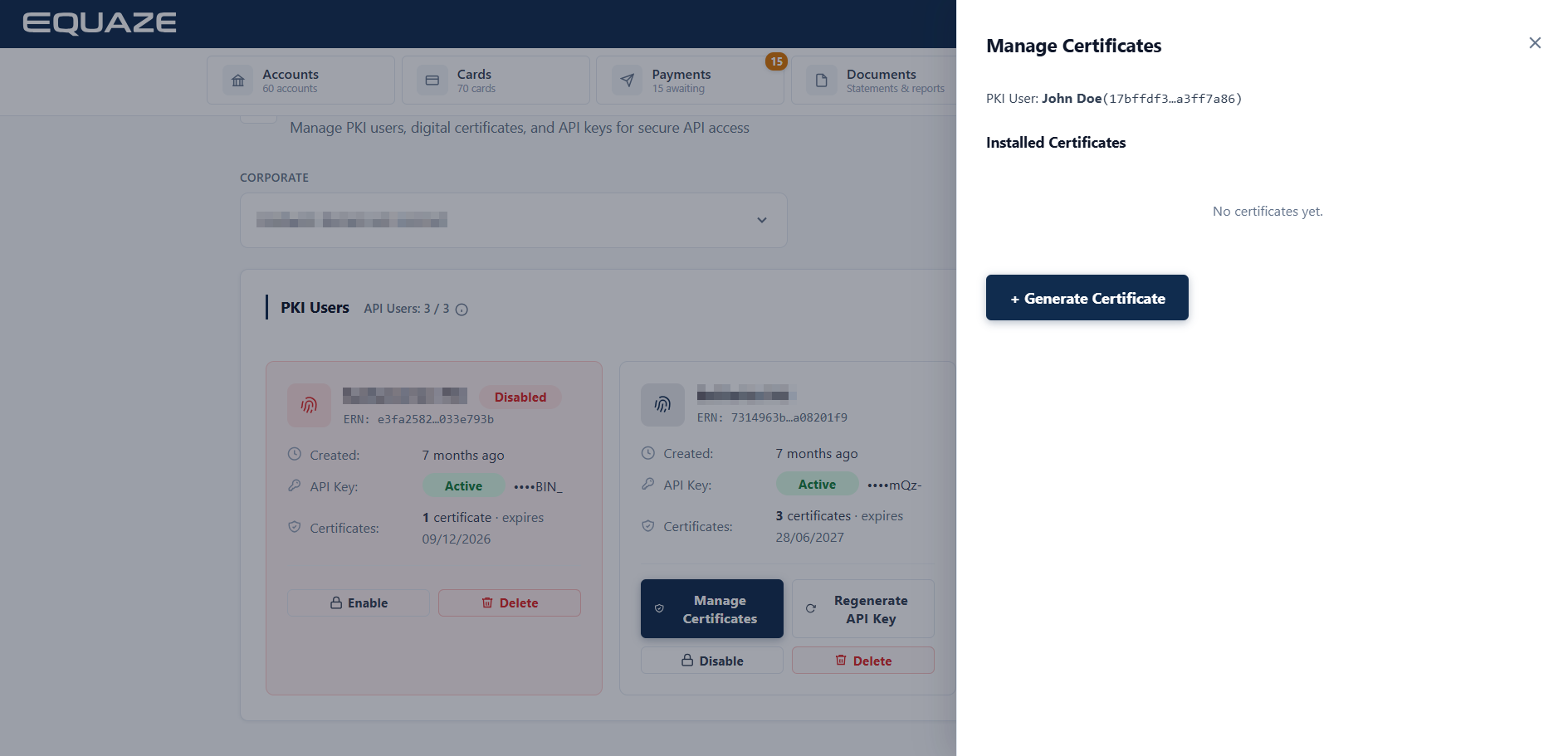The width and height of the screenshot is (1568, 756).
Task: Click the ERN e3fa2582…033e793b text
Action: pyautogui.click(x=418, y=419)
